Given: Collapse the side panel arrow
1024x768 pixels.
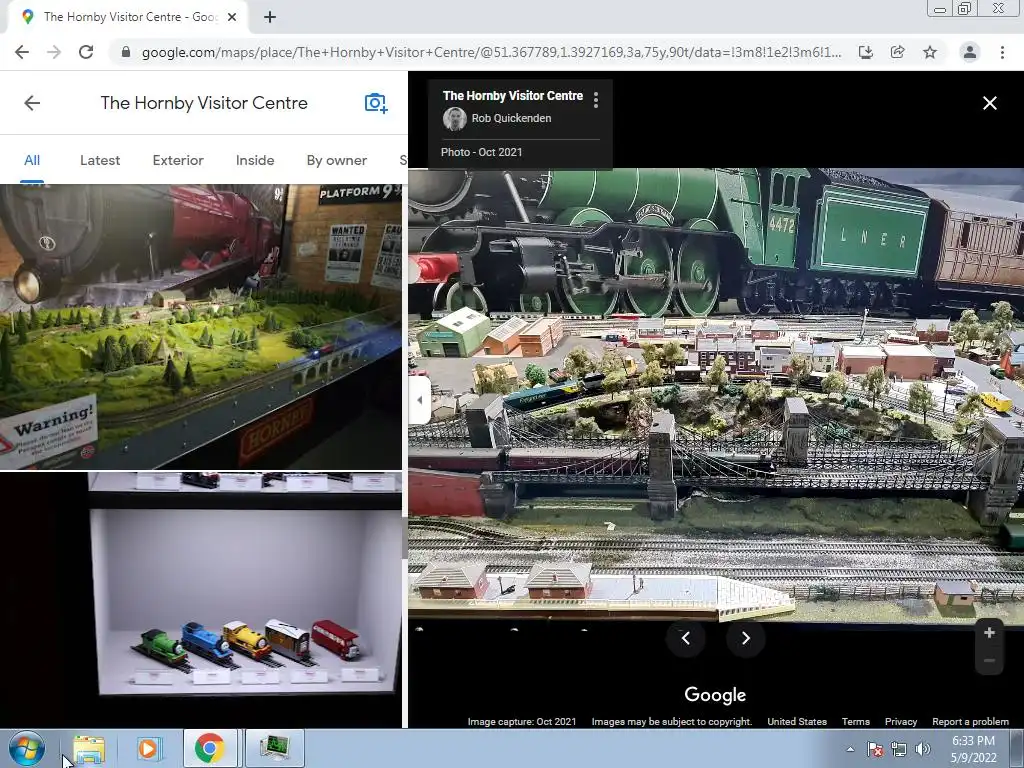Looking at the screenshot, I should [x=419, y=400].
